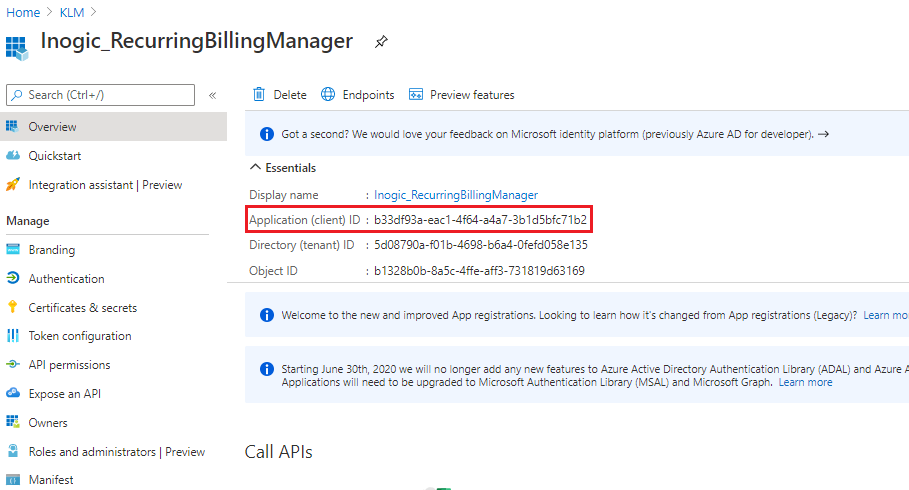The image size is (909, 490).
Task: Click the search magnifier icon
Action: click(x=17, y=95)
